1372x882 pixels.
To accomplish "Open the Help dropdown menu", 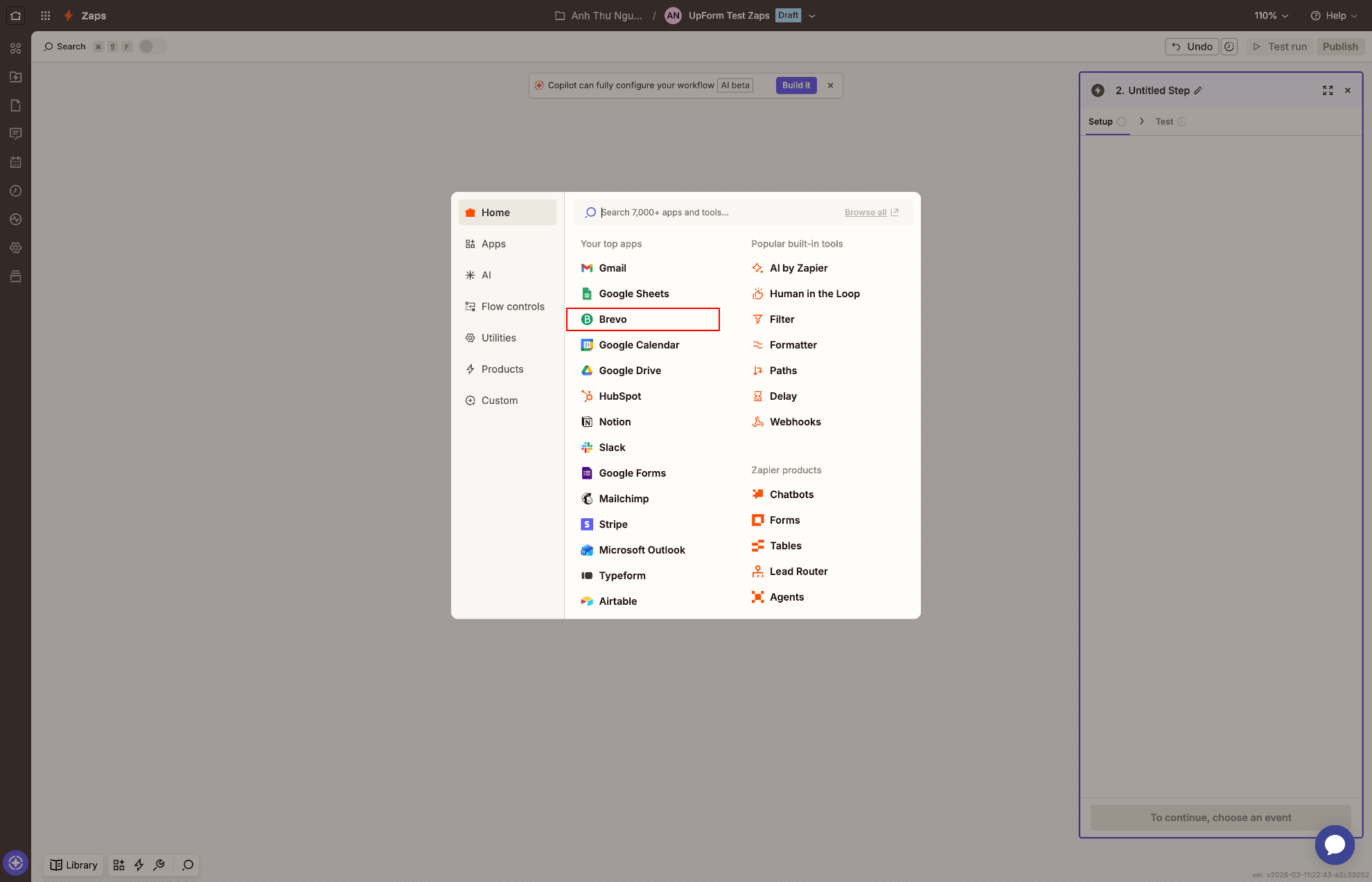I will tap(1334, 15).
